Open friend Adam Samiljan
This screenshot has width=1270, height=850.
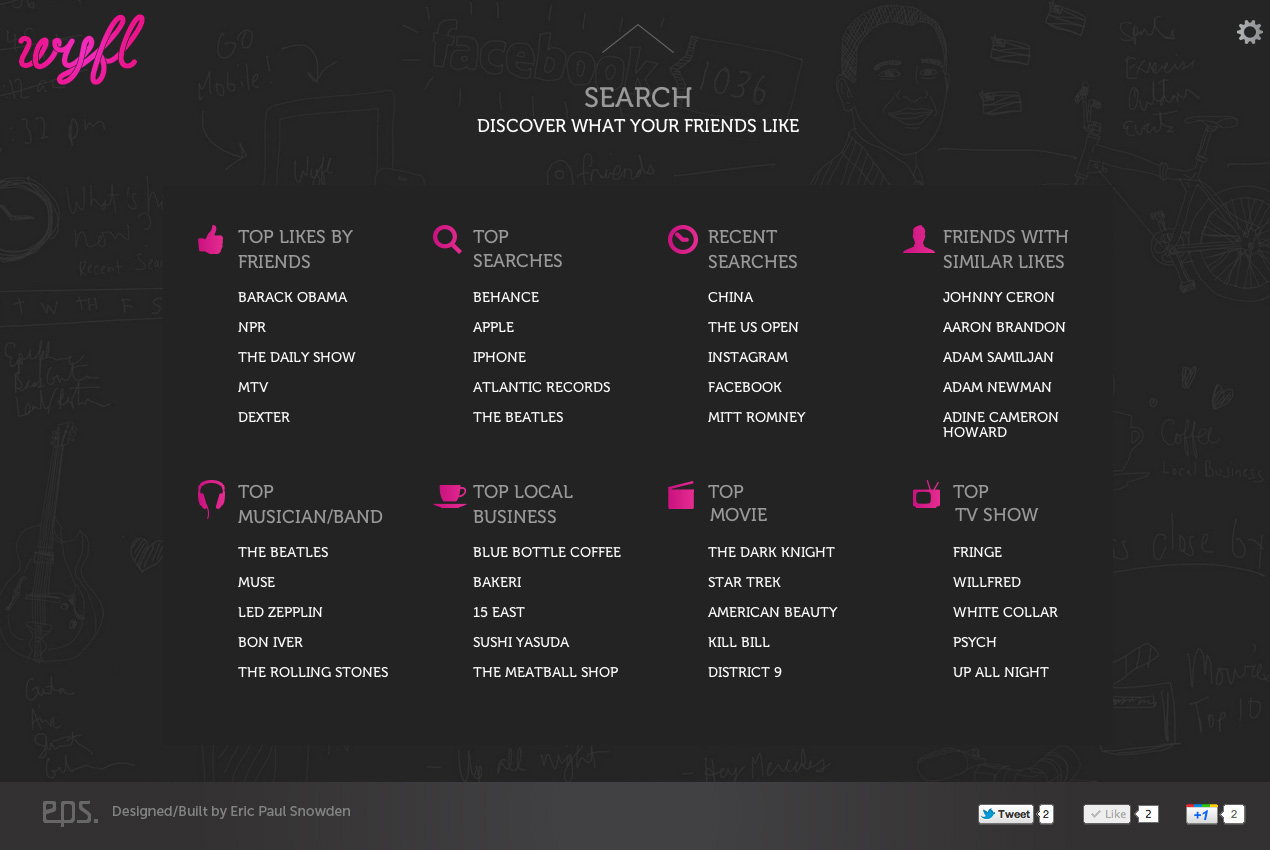(998, 357)
